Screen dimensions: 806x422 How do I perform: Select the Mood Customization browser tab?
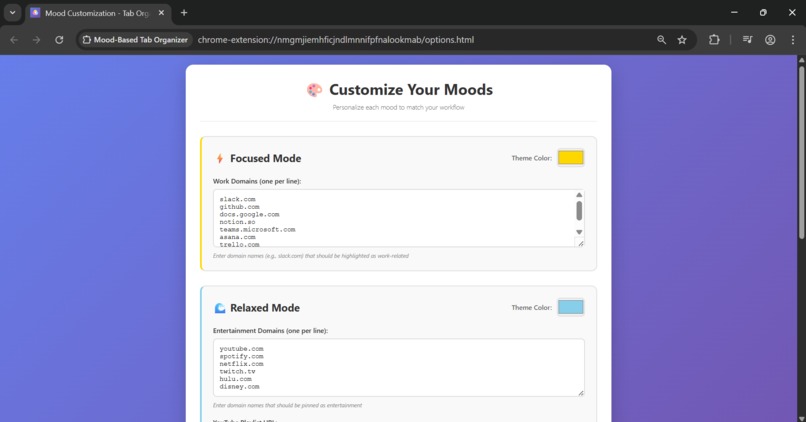click(97, 13)
